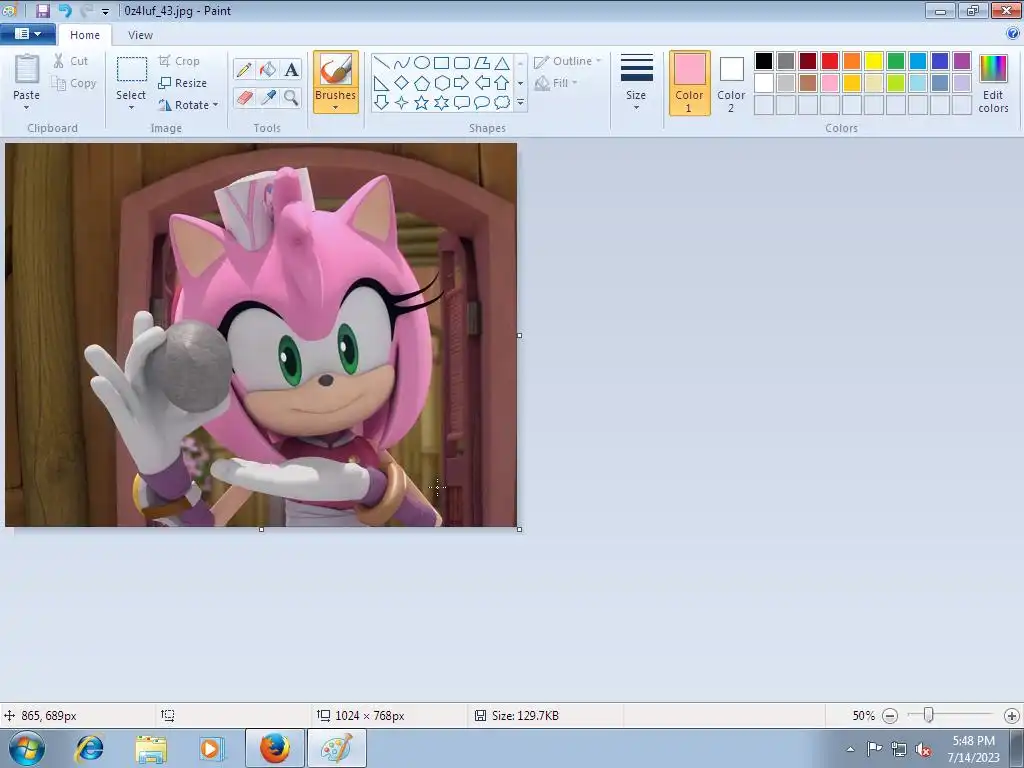Expand the Shapes gallery more arrow
1024x768 pixels.
(x=520, y=103)
